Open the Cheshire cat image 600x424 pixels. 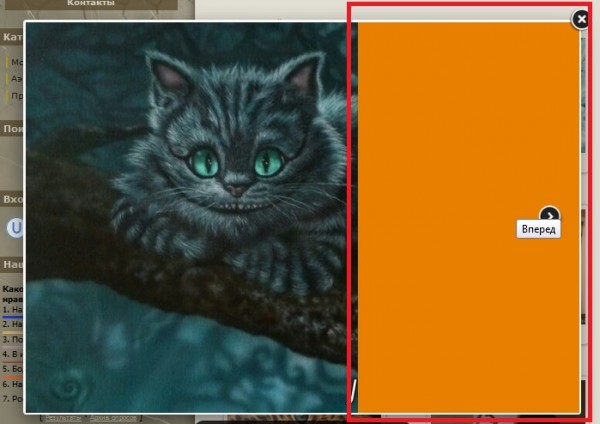[191, 217]
